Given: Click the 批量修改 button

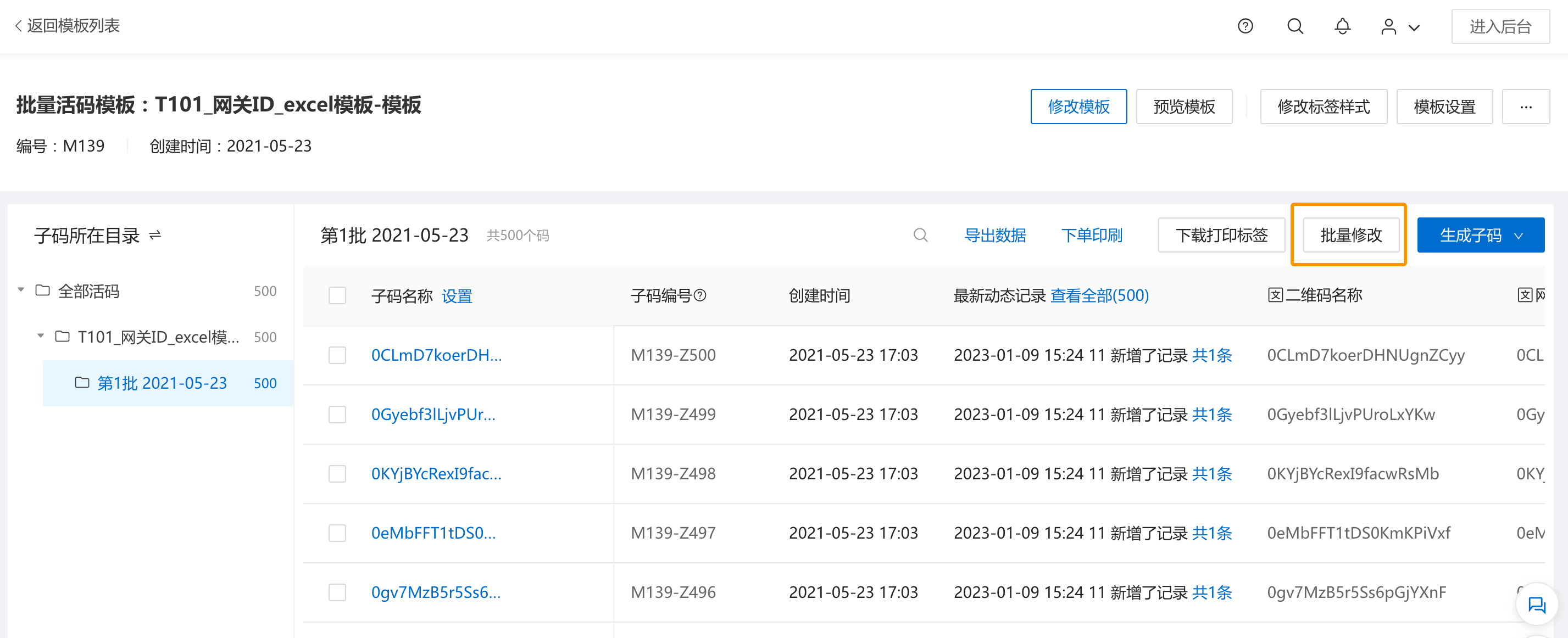Looking at the screenshot, I should (1350, 235).
